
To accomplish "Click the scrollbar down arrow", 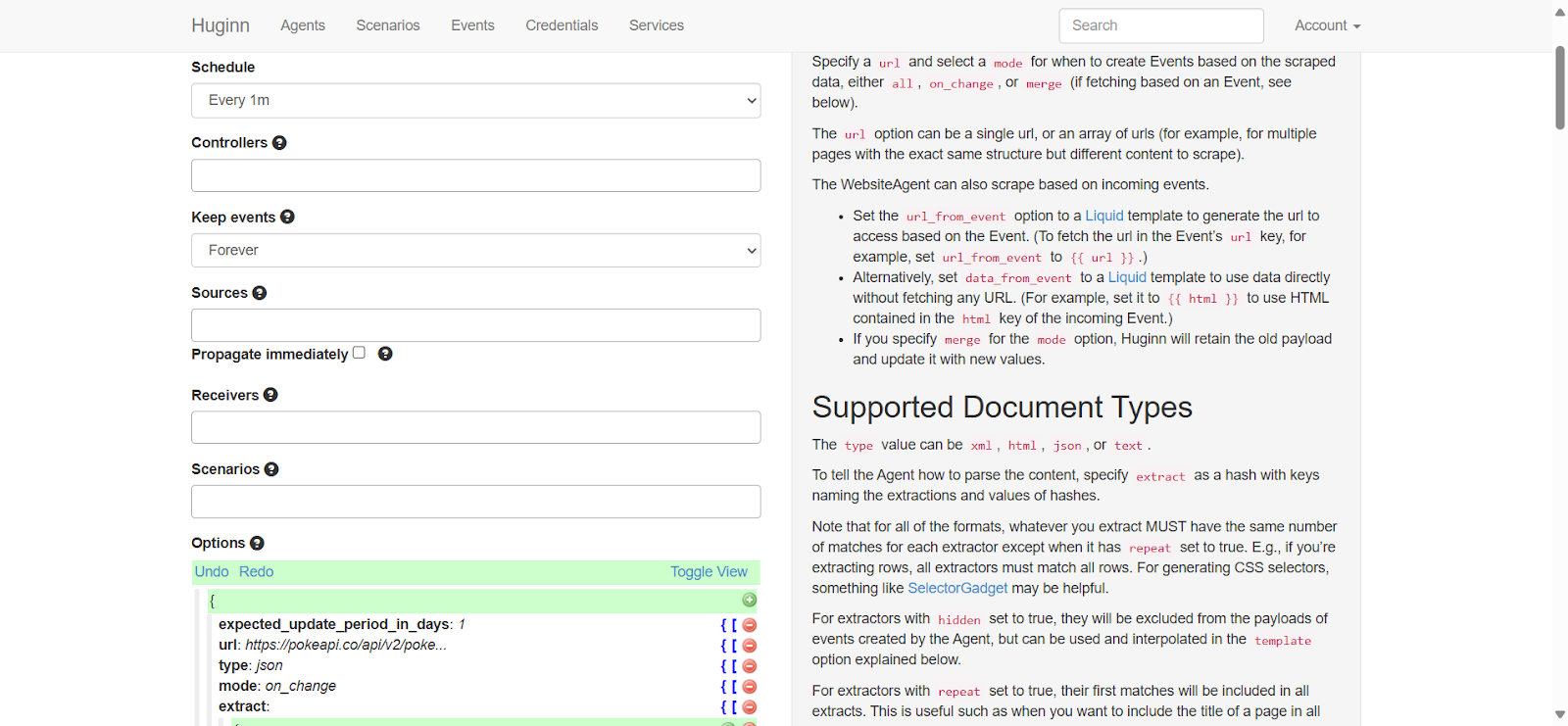I will (1560, 714).
